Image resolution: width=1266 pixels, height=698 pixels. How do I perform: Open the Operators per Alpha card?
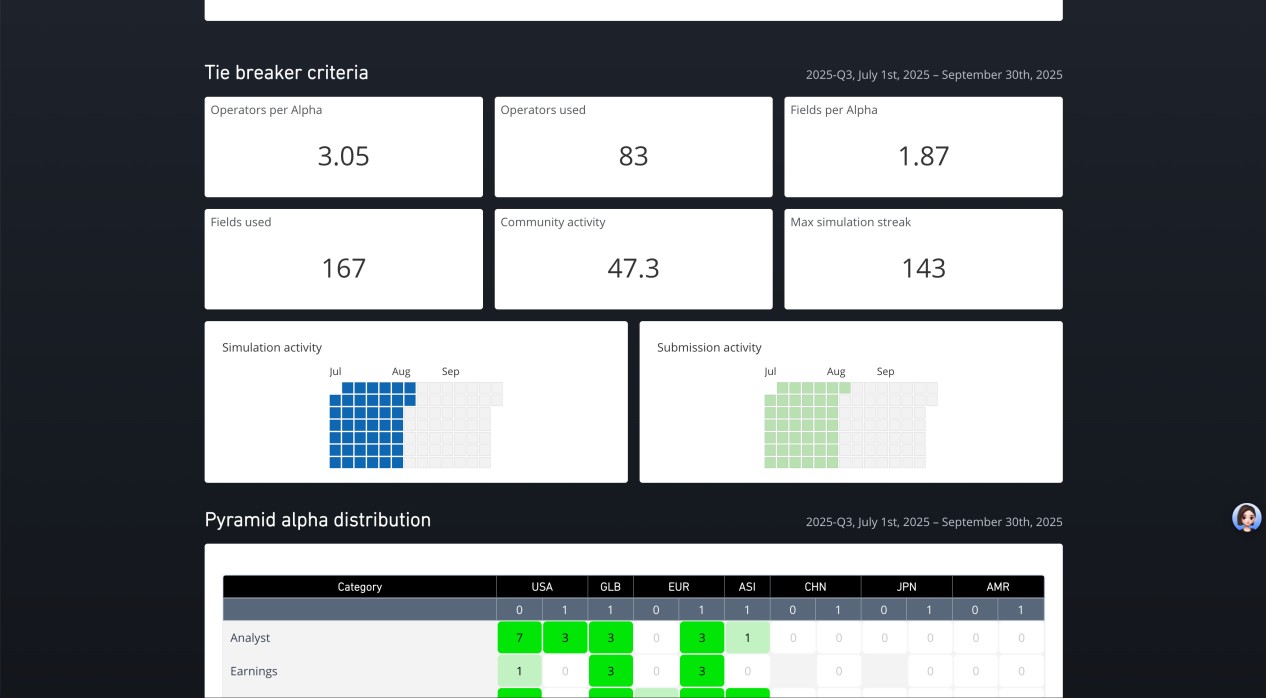coord(343,147)
